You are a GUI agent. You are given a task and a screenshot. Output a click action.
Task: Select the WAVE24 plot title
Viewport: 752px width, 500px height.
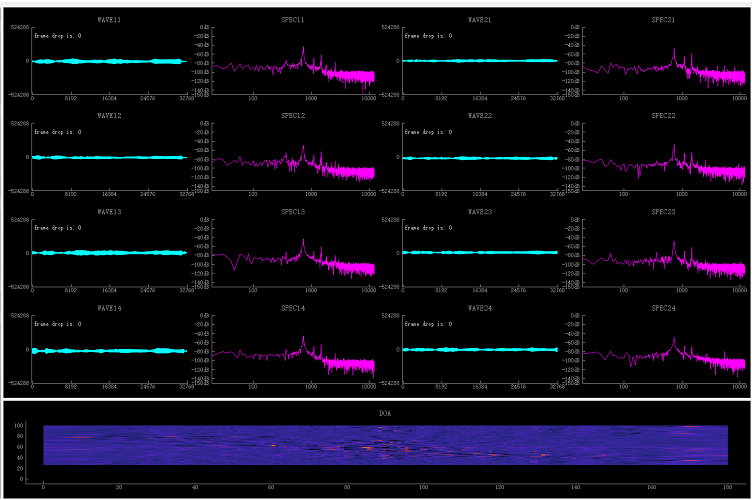[481, 307]
